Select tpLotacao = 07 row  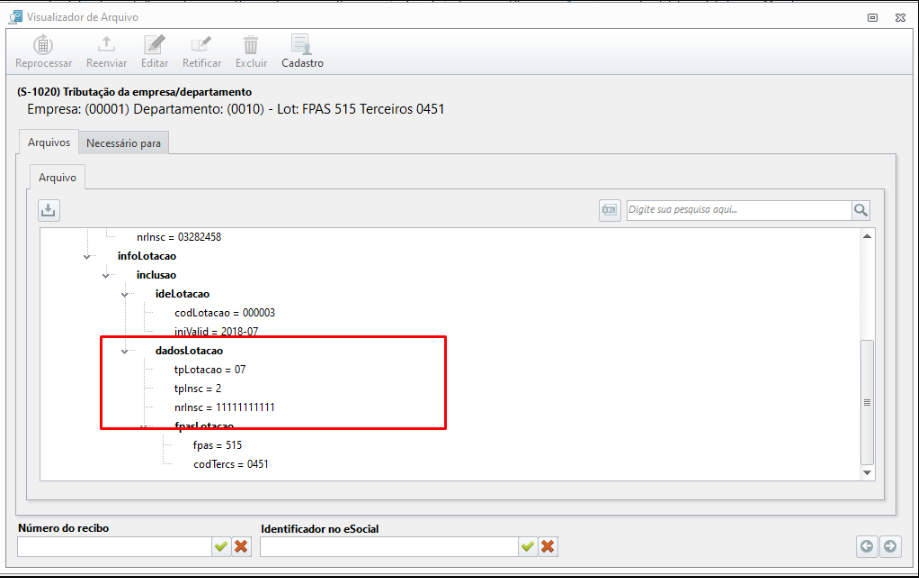tap(210, 369)
